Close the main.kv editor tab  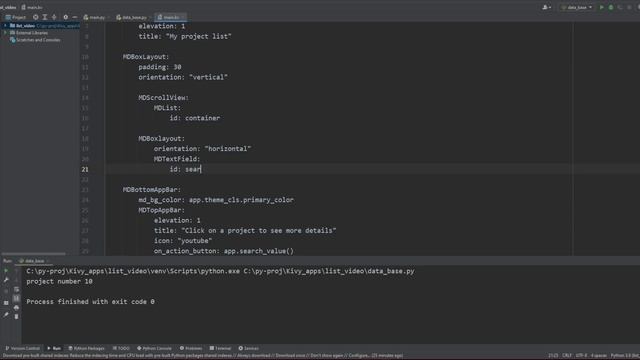click(183, 17)
